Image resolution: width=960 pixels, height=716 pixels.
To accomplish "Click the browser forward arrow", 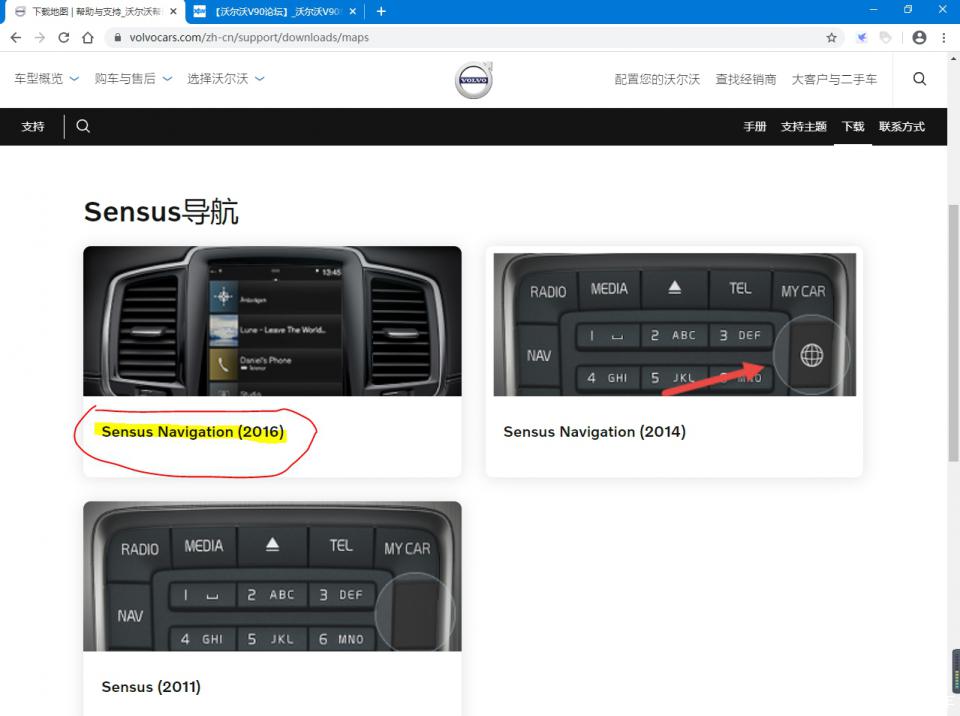I will (40, 37).
